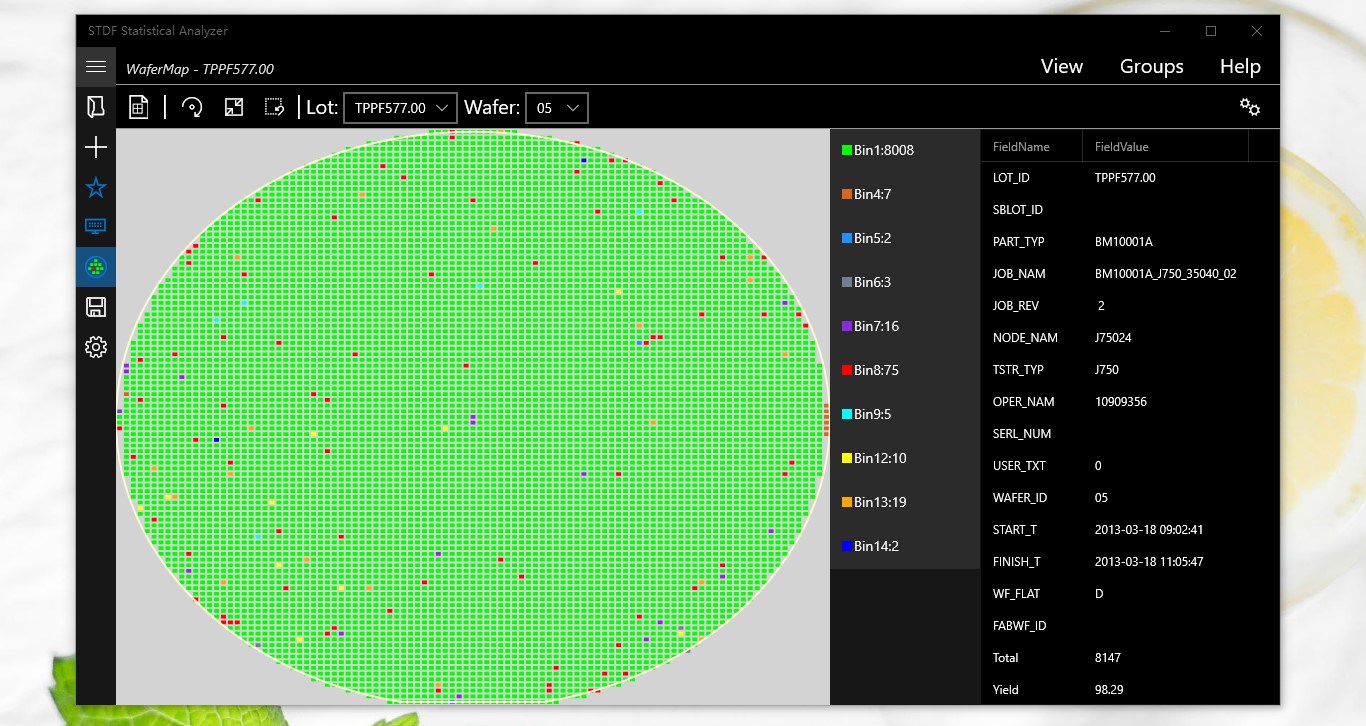This screenshot has height=726, width=1366.
Task: Select the WF_FLAT field name
Action: coord(1016,594)
